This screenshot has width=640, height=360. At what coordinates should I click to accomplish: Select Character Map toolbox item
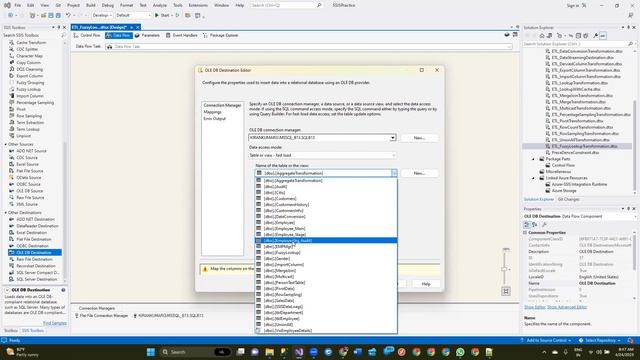[29, 56]
